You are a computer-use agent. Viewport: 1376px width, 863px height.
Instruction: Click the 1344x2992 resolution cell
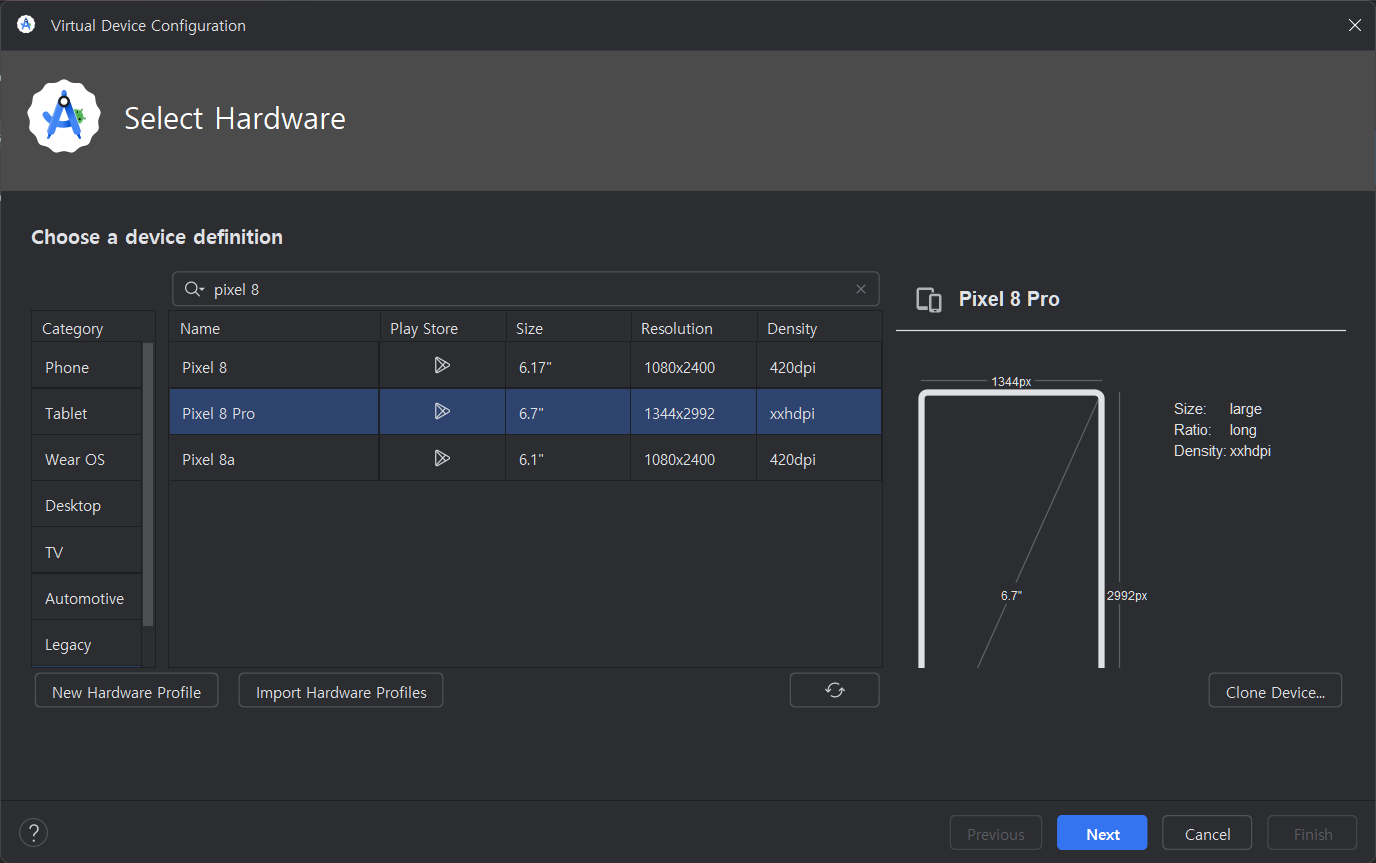point(693,412)
